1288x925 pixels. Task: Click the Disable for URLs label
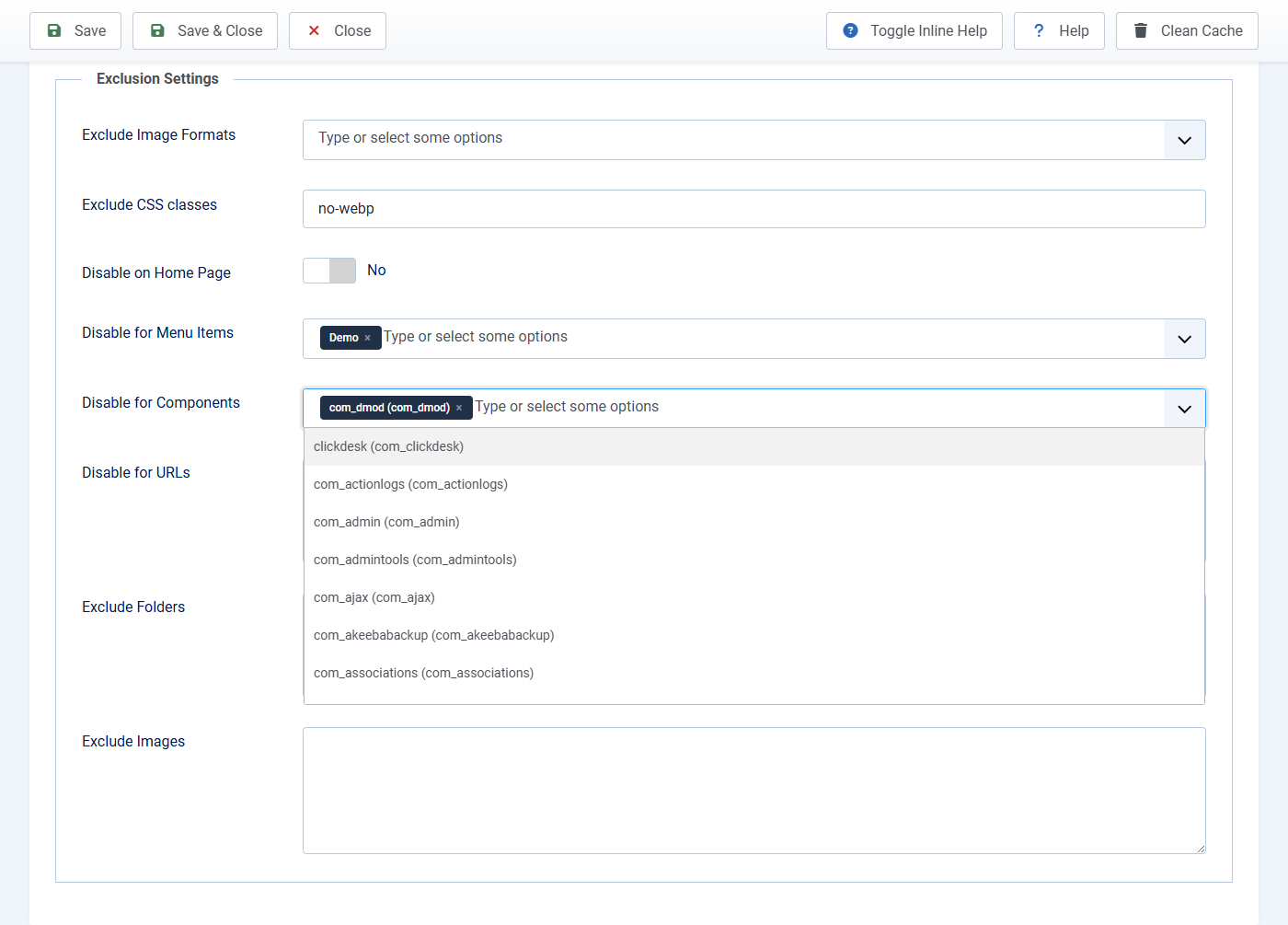point(136,473)
